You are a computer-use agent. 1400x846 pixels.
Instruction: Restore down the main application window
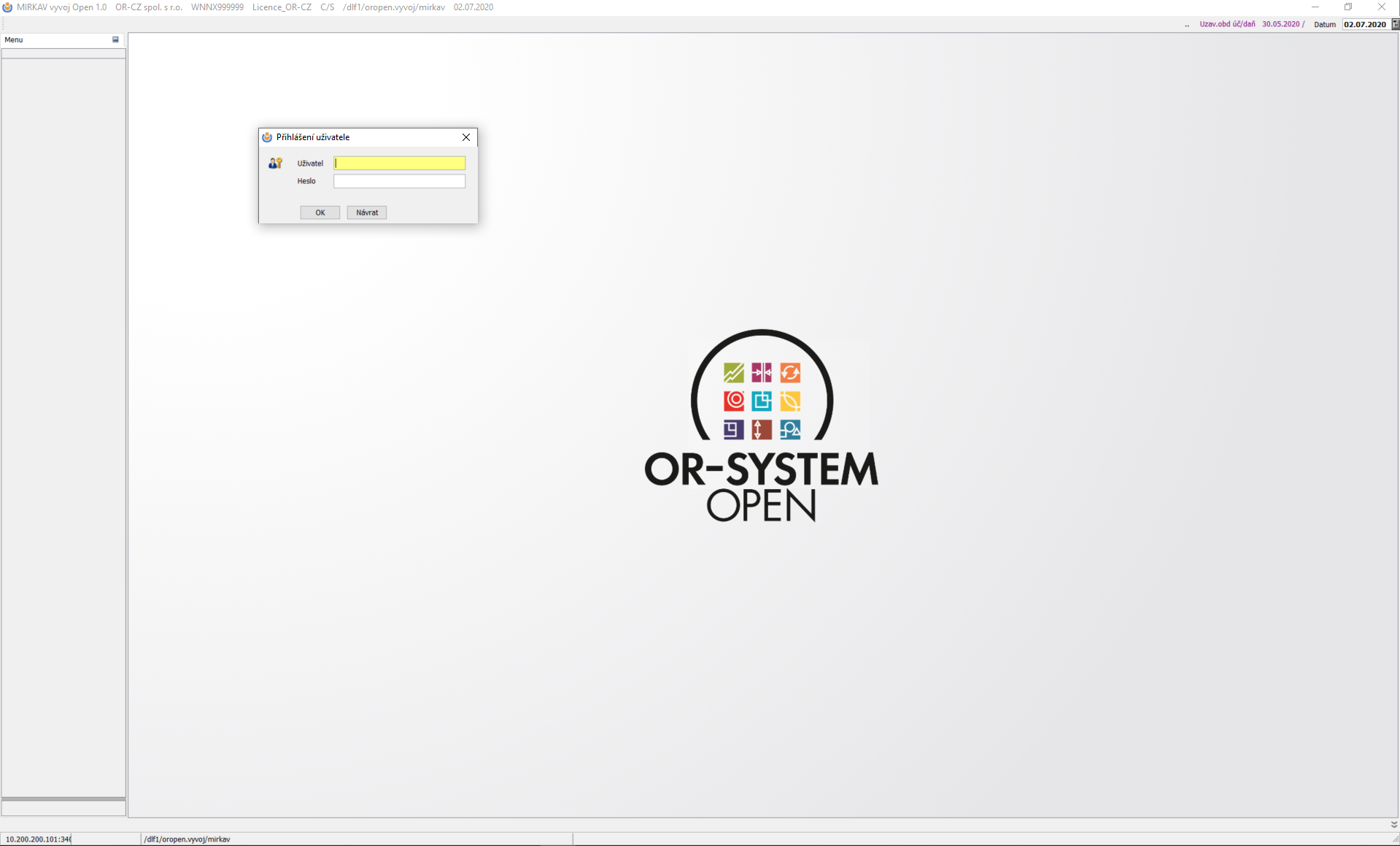[1348, 7]
